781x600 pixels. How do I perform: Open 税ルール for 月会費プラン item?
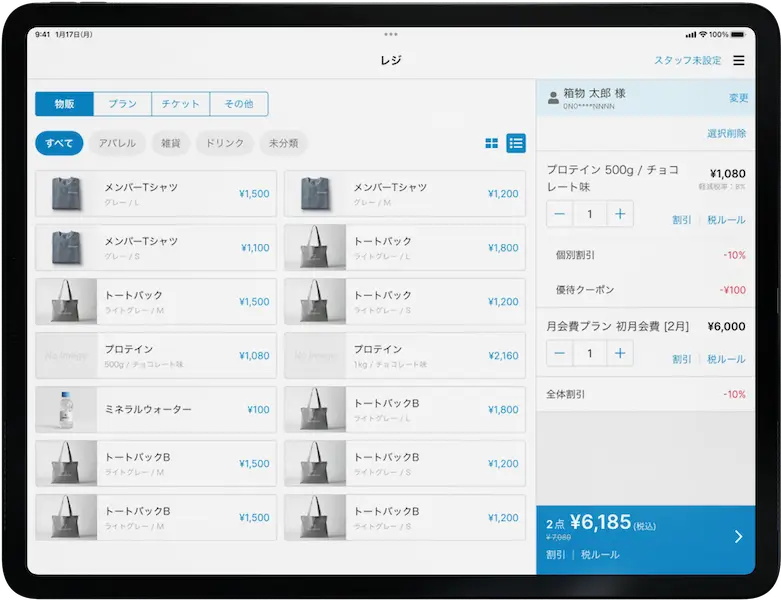(x=726, y=359)
